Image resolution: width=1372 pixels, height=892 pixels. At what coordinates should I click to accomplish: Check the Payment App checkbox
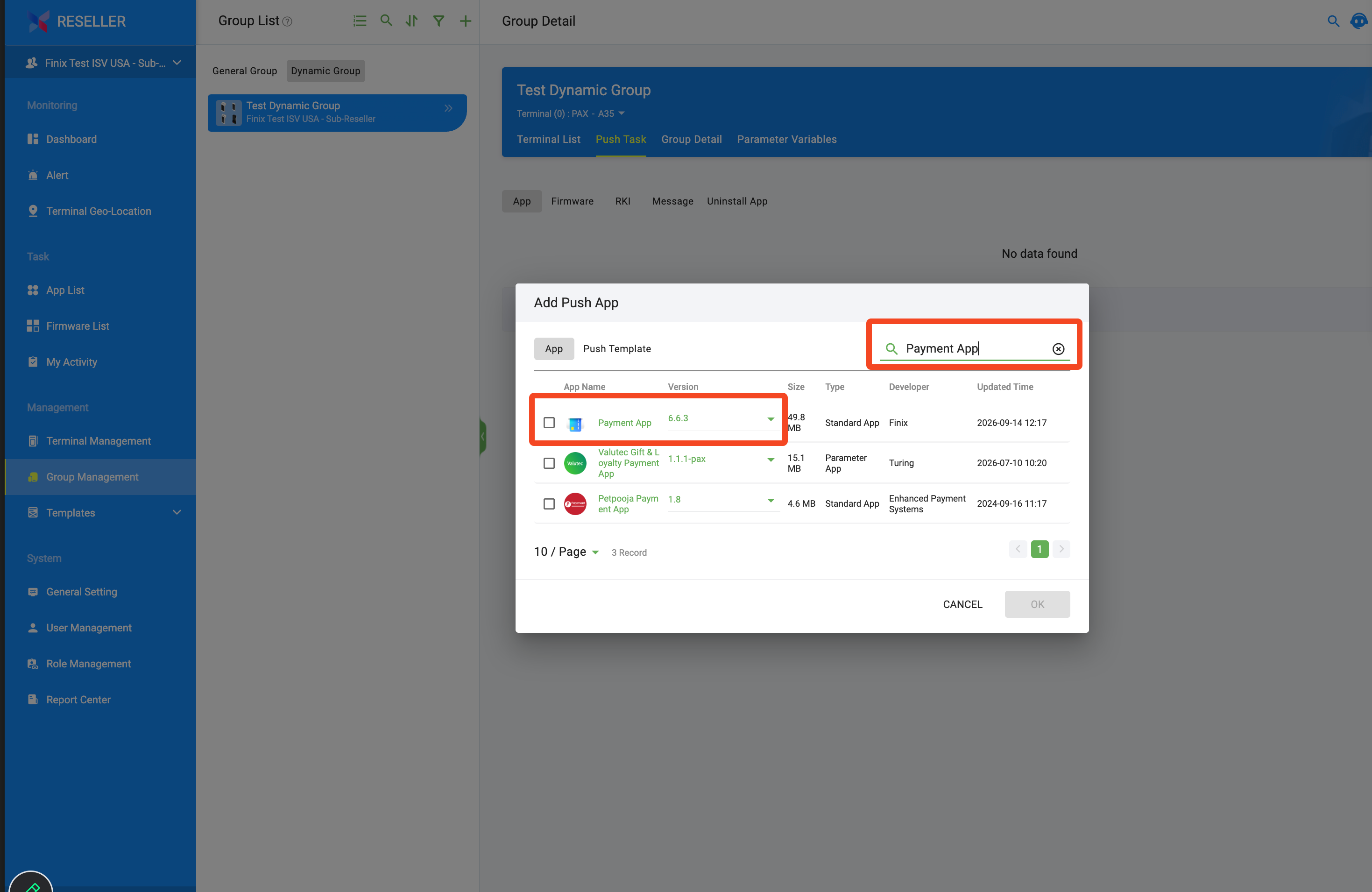(549, 423)
